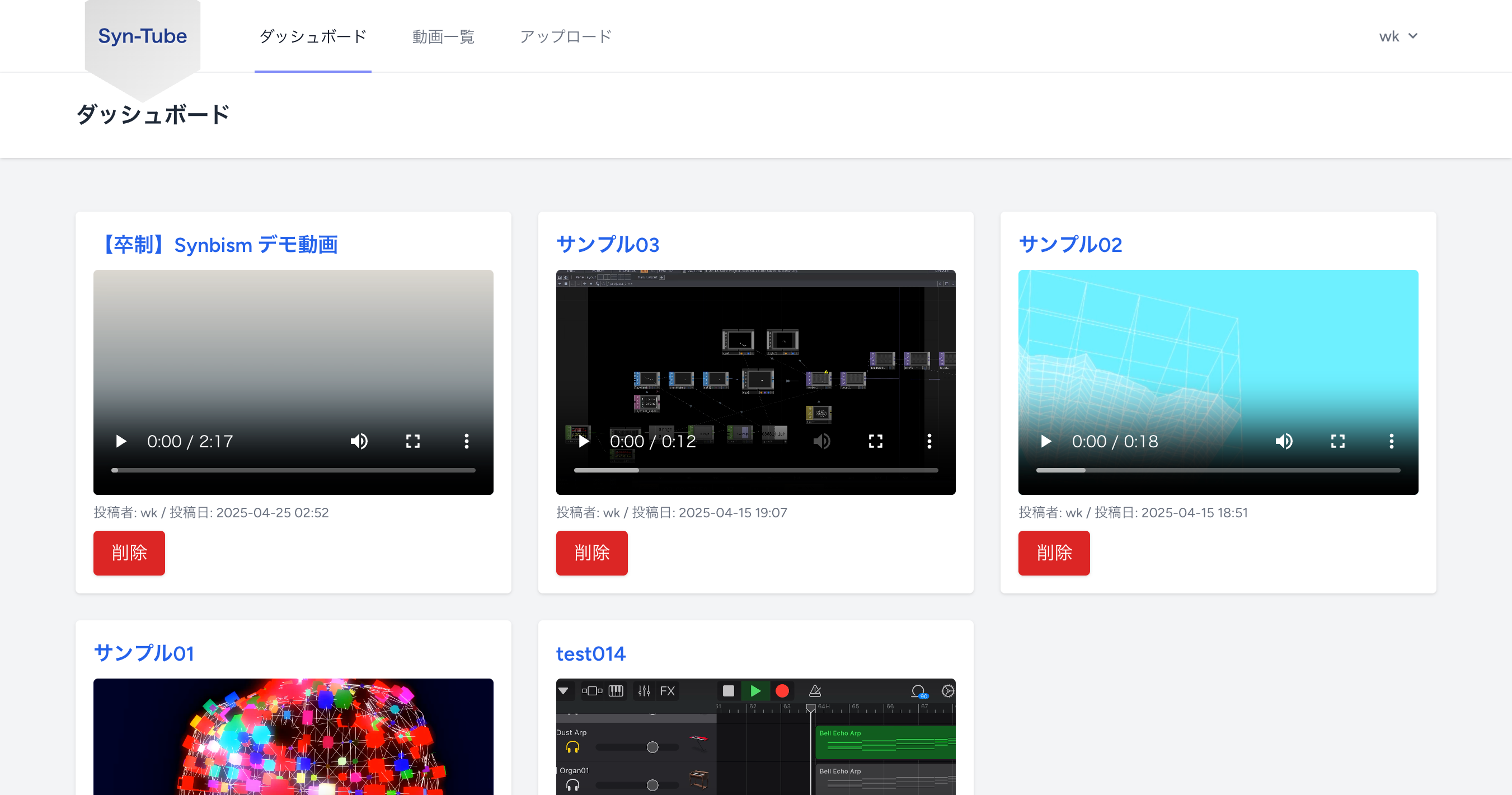The height and width of the screenshot is (795, 1512).
Task: Open more options menu on Synbism デモ動画 video
Action: 467,441
